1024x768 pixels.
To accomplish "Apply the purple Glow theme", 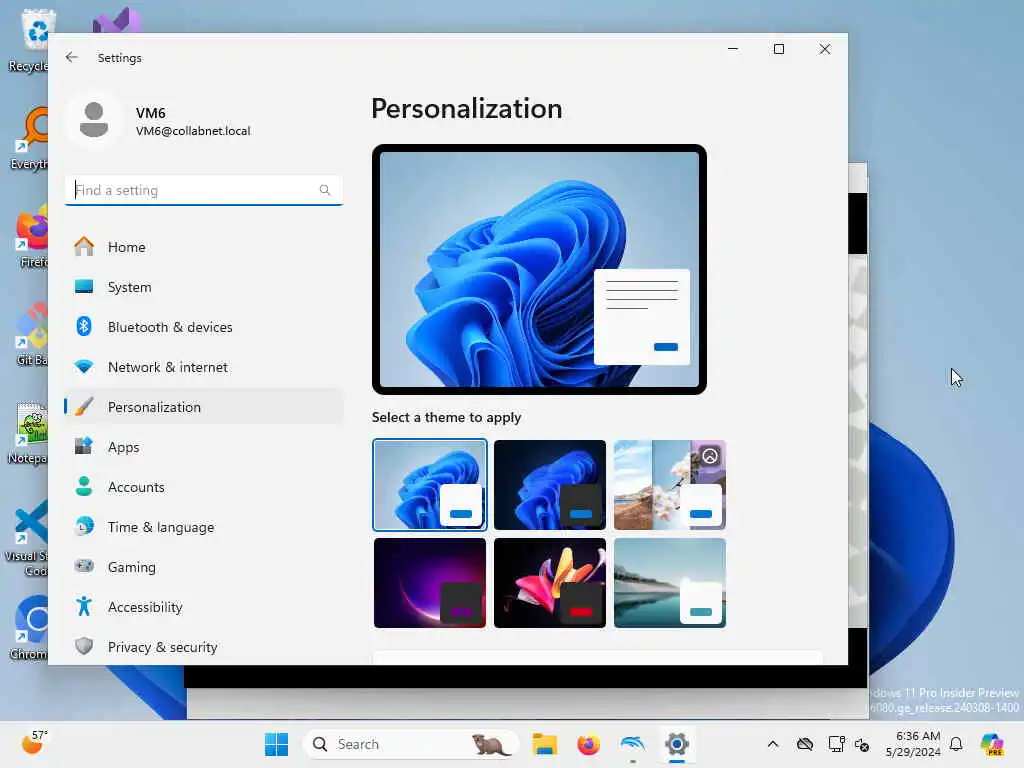I will pyautogui.click(x=430, y=583).
